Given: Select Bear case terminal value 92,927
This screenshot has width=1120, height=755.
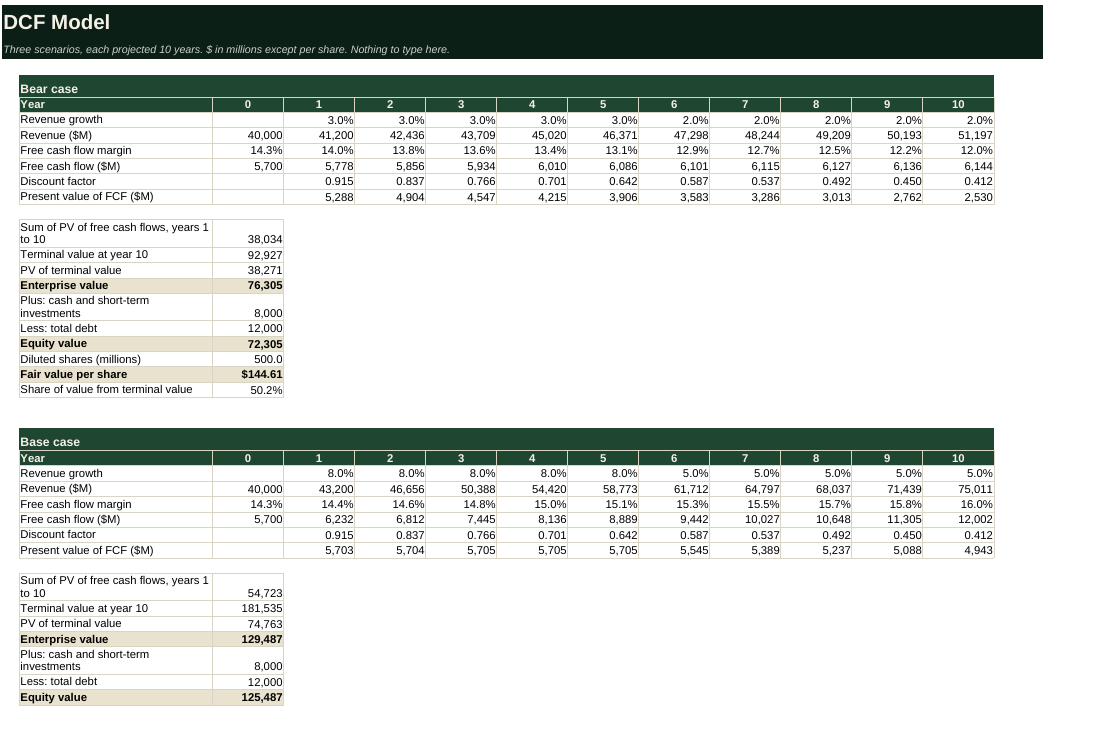Looking at the screenshot, I should pos(248,255).
